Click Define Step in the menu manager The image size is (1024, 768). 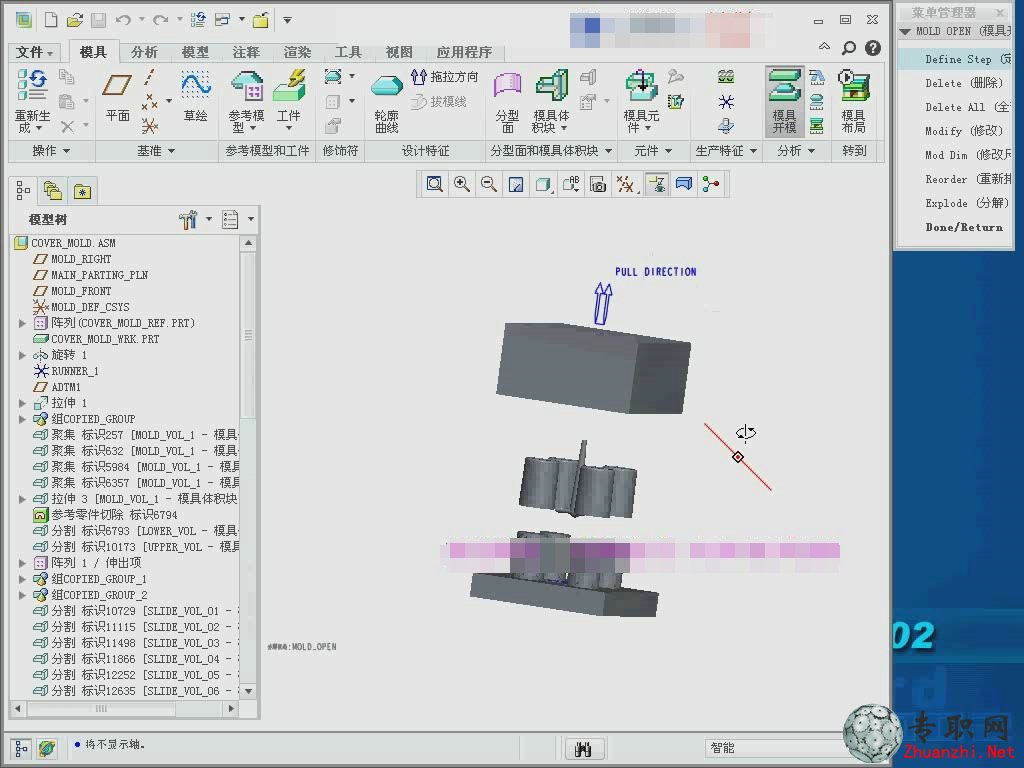coord(955,59)
